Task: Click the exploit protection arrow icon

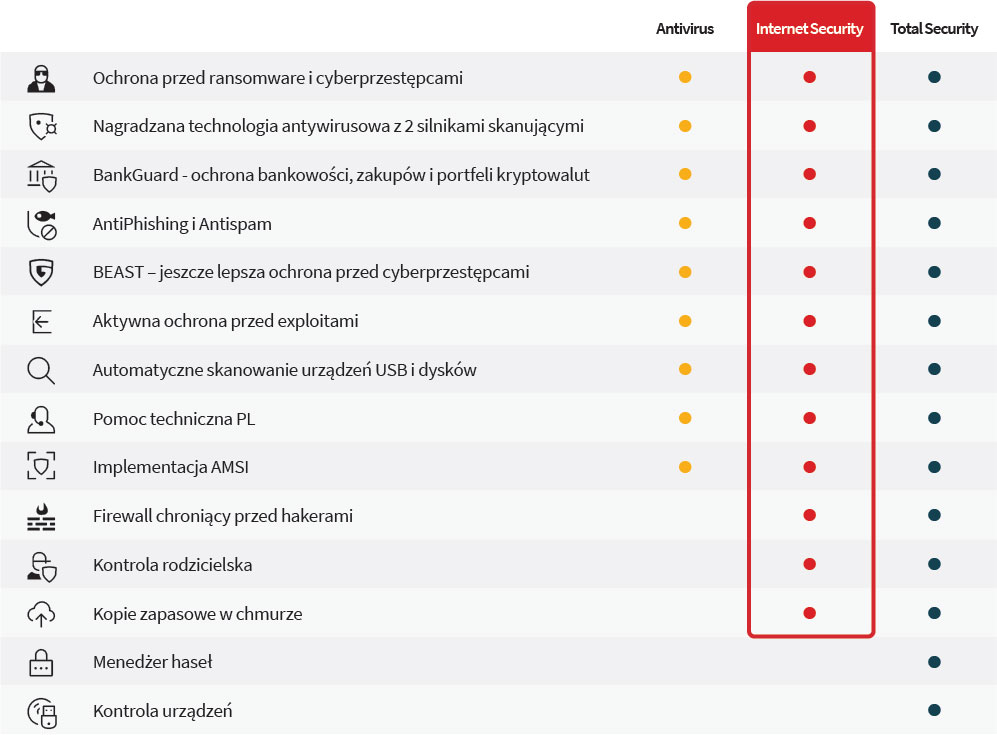Action: point(41,321)
